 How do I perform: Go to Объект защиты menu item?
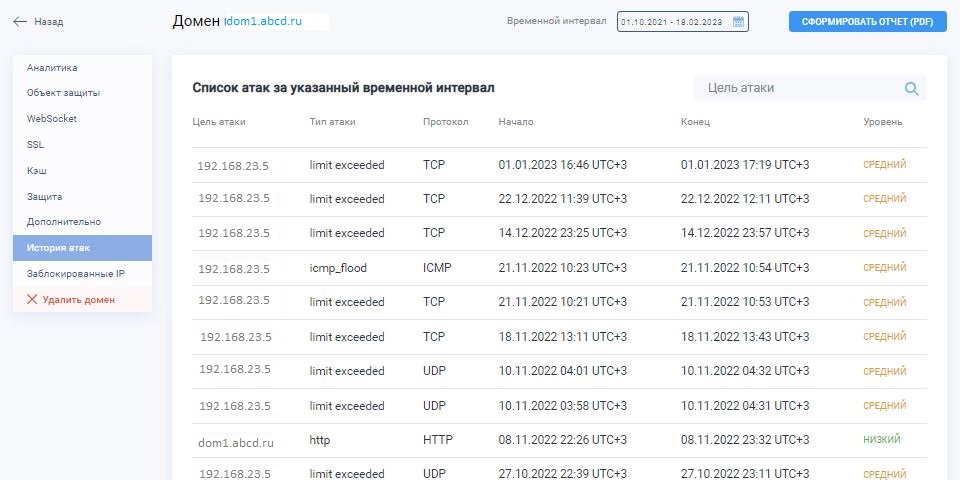tap(63, 93)
